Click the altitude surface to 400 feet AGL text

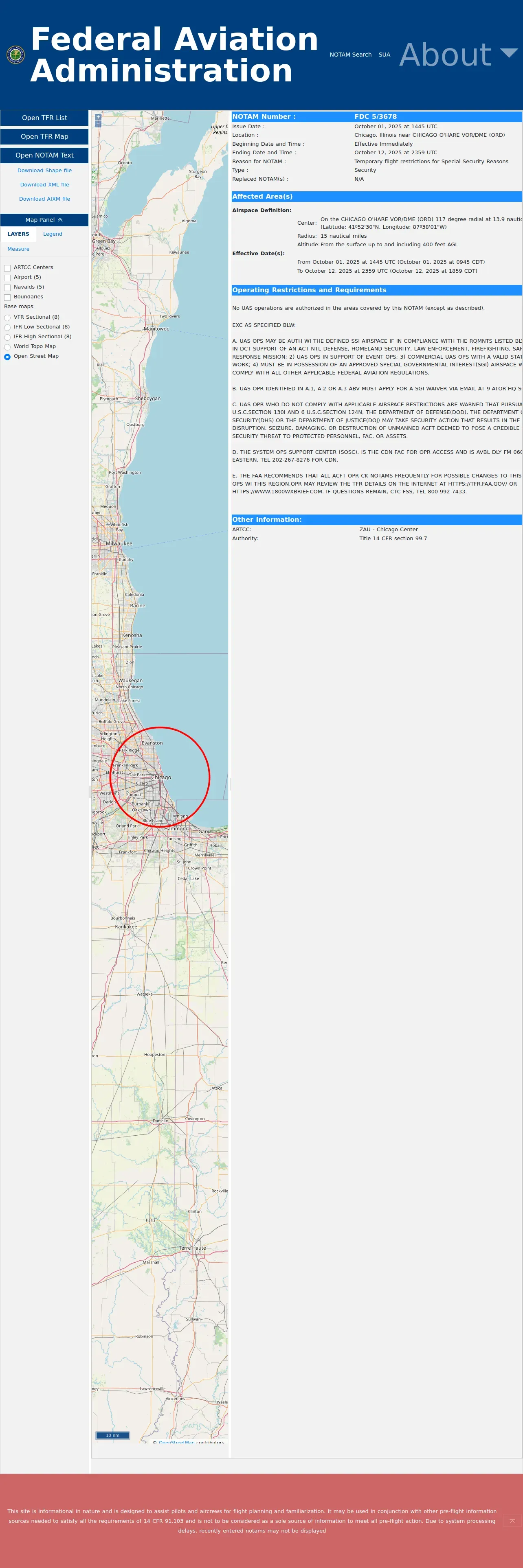point(389,245)
